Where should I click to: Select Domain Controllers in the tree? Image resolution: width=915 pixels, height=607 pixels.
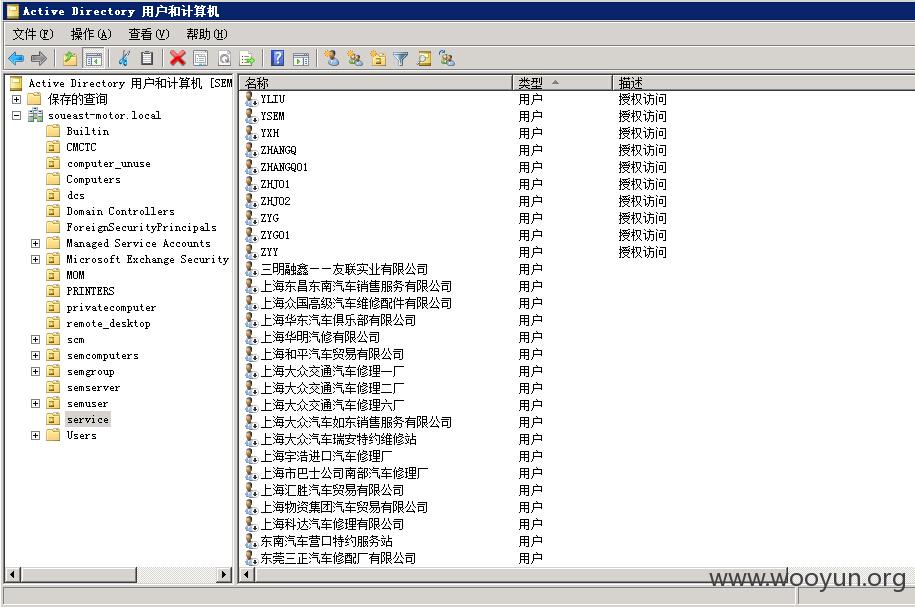pyautogui.click(x=120, y=211)
